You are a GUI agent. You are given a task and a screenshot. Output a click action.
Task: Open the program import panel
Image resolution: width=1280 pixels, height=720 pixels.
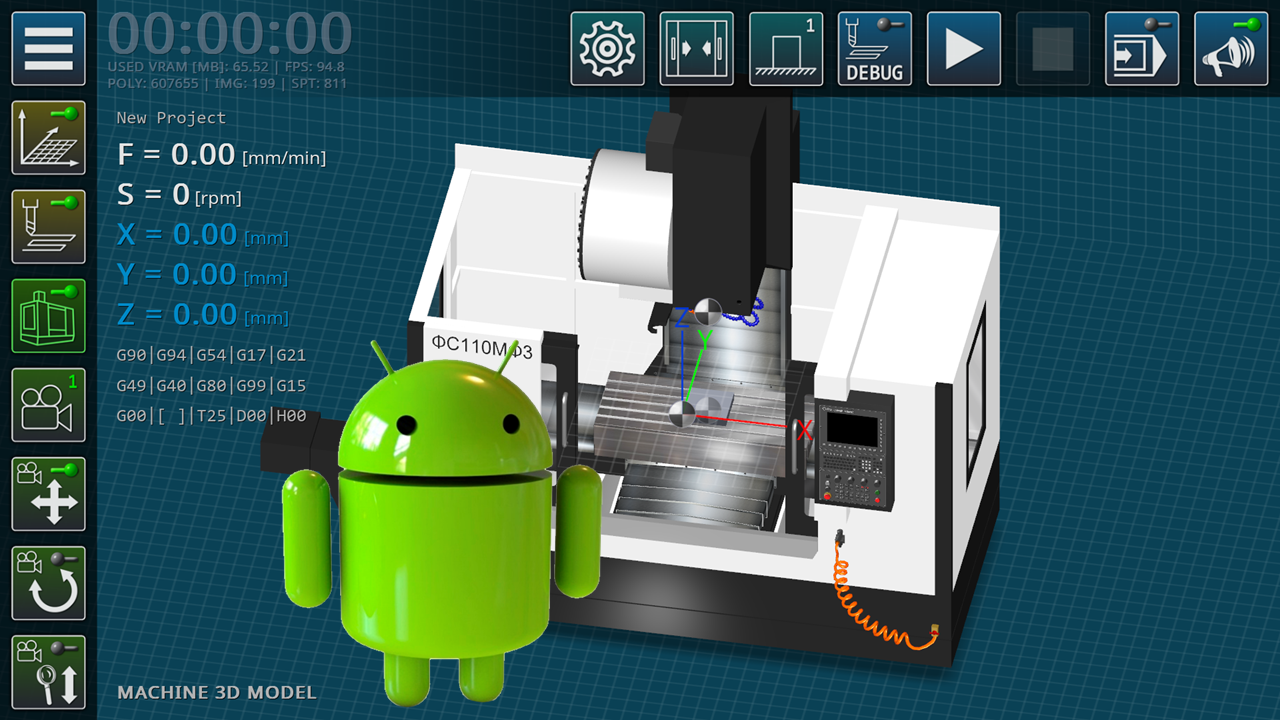coord(1141,48)
